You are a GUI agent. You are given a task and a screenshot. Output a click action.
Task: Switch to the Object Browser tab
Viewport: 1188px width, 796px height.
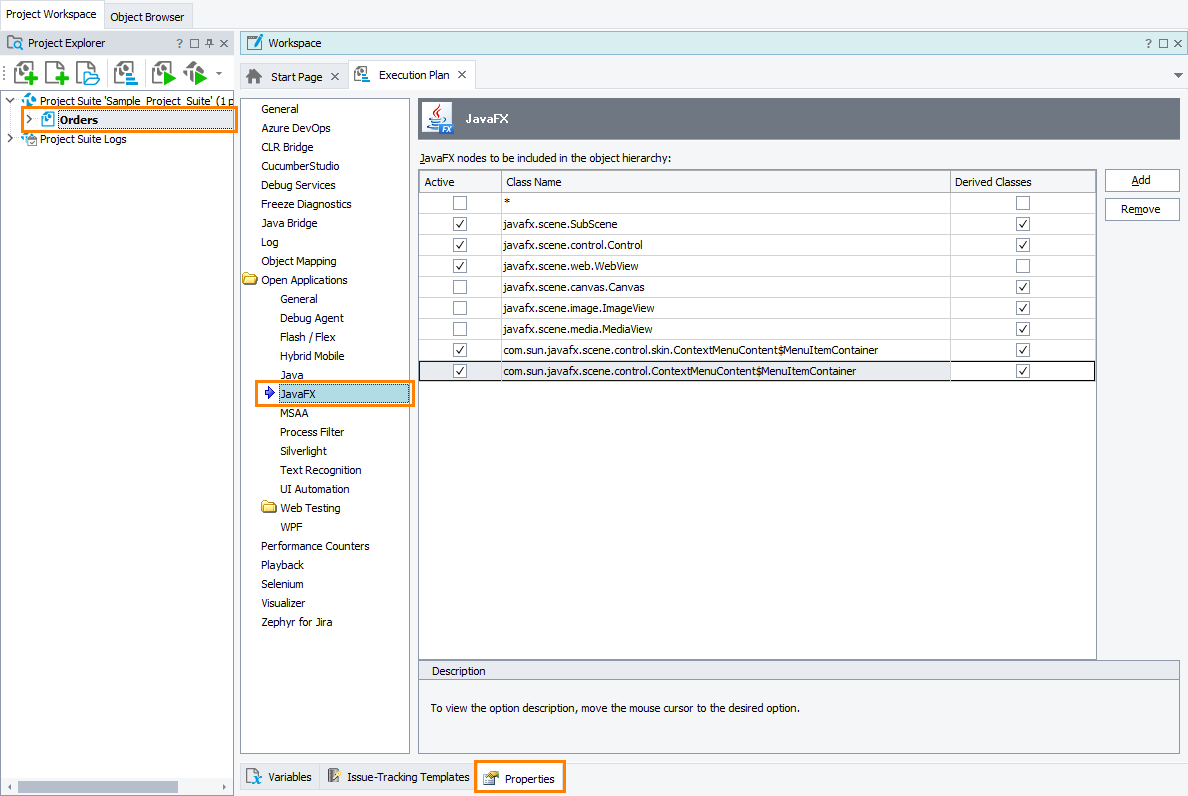147,16
